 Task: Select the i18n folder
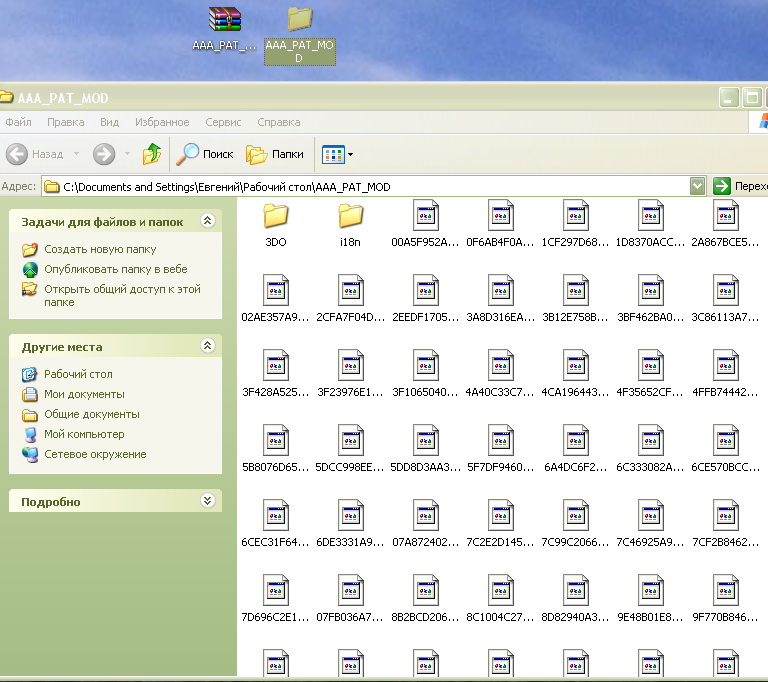click(x=350, y=216)
